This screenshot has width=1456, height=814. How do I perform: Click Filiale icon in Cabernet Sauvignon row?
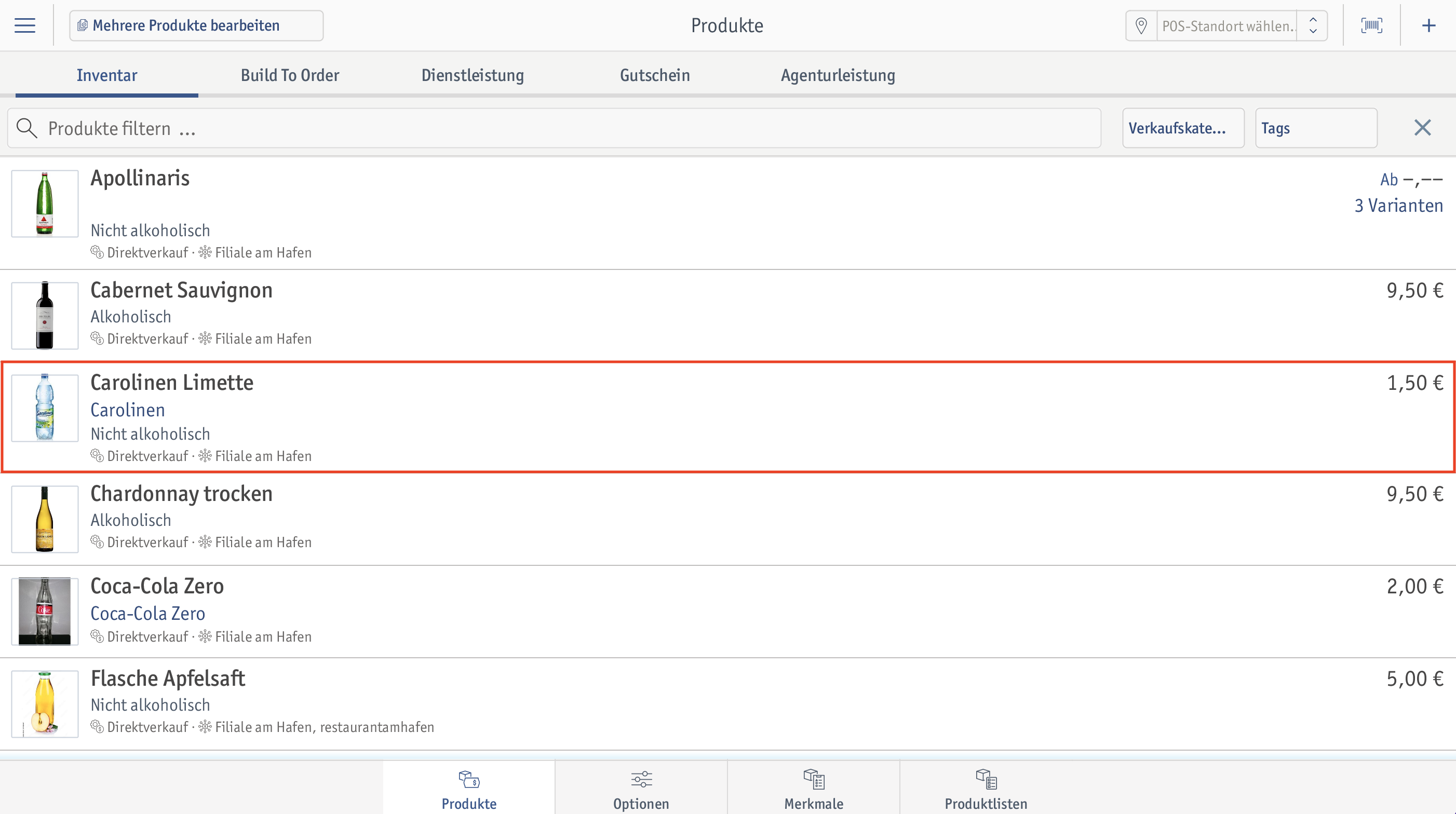point(205,338)
